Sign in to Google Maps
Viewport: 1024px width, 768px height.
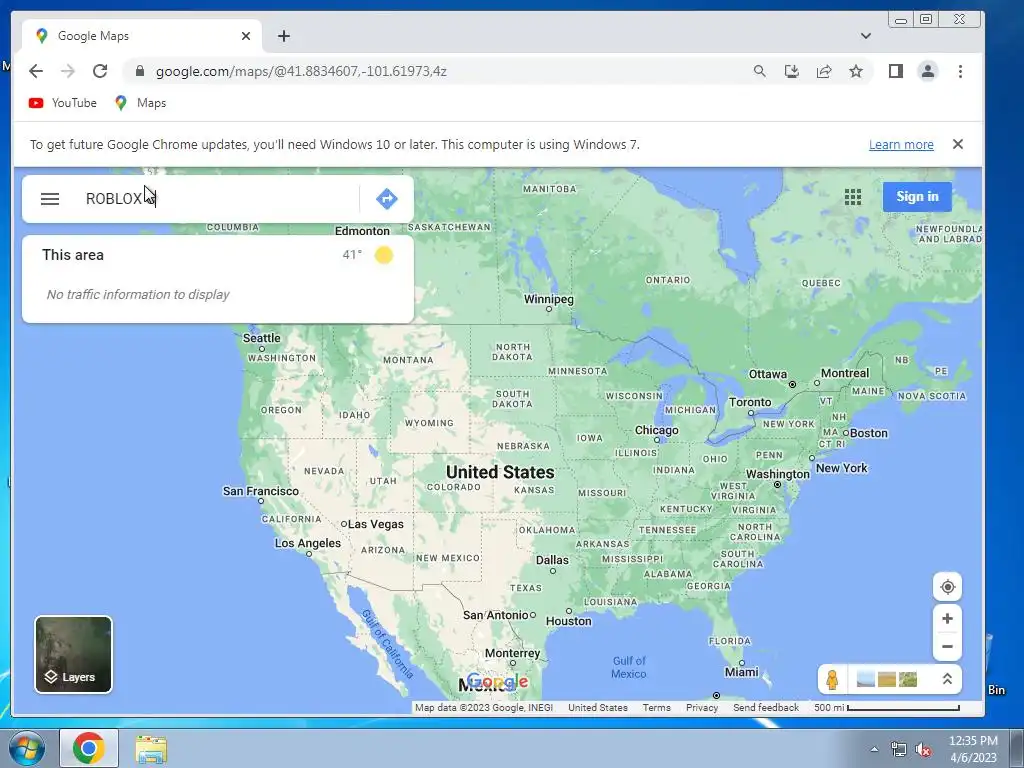point(917,197)
